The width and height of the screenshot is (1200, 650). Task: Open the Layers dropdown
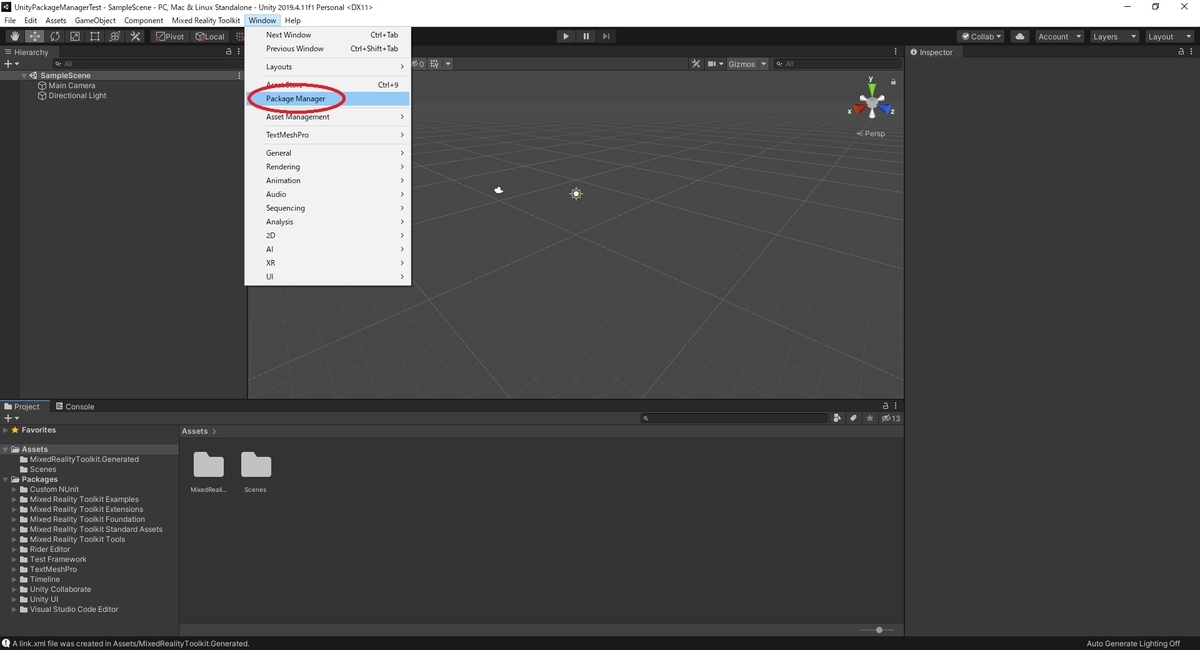tap(1114, 37)
